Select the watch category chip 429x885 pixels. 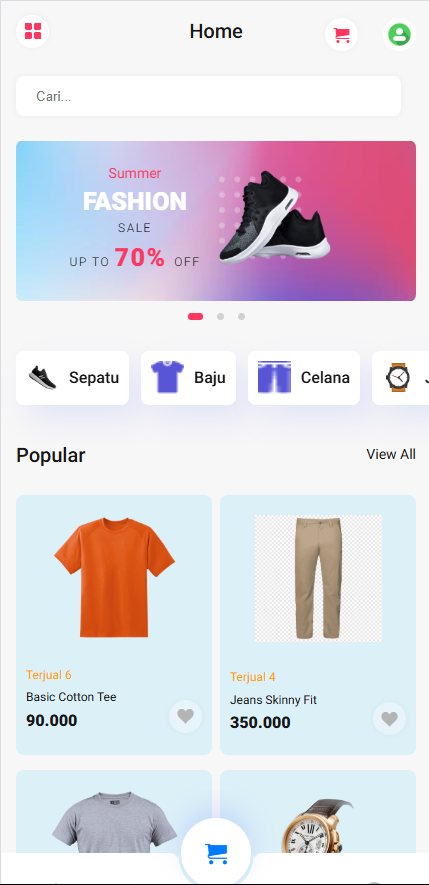pyautogui.click(x=400, y=378)
